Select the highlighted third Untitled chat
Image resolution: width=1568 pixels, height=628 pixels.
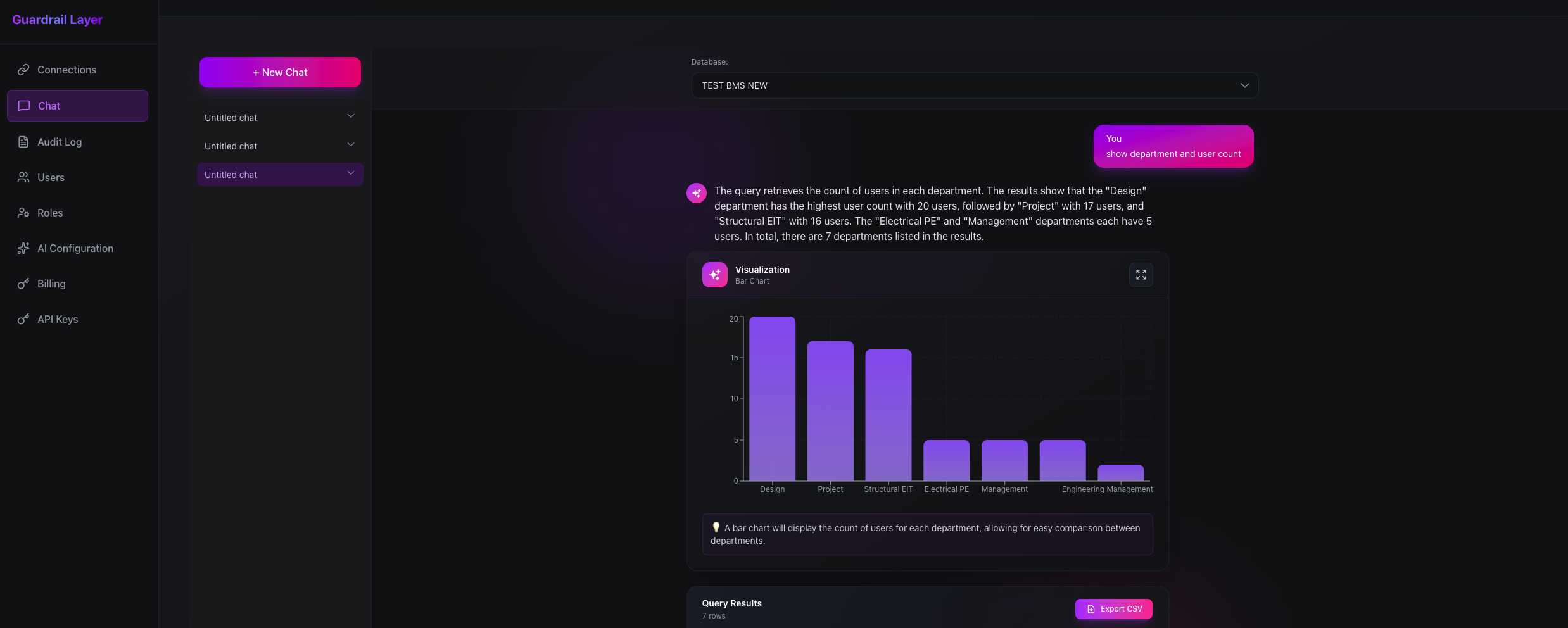coord(280,175)
